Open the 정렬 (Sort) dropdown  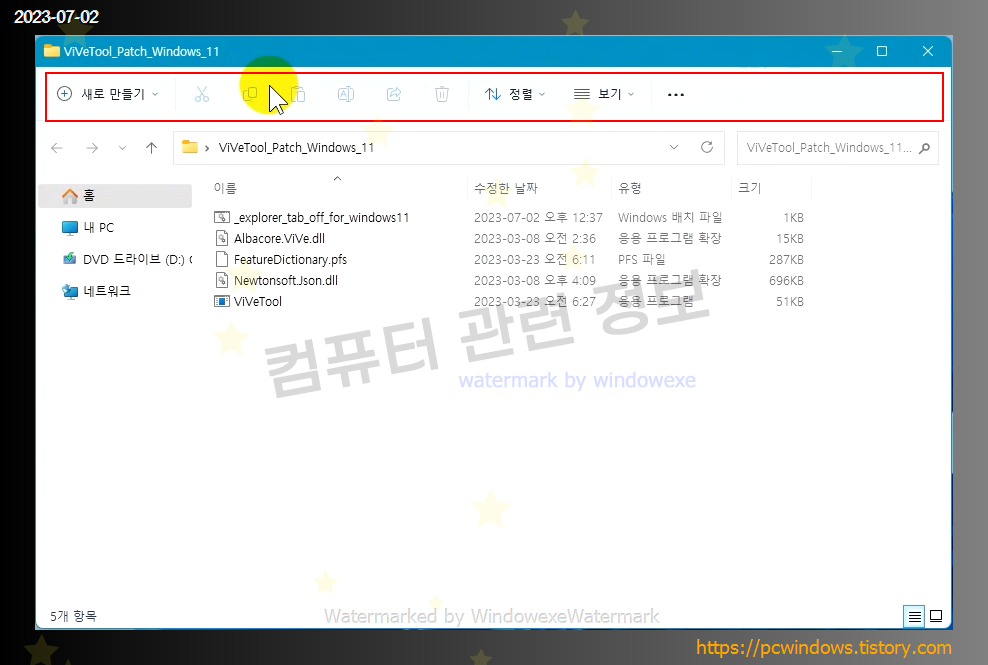[515, 94]
